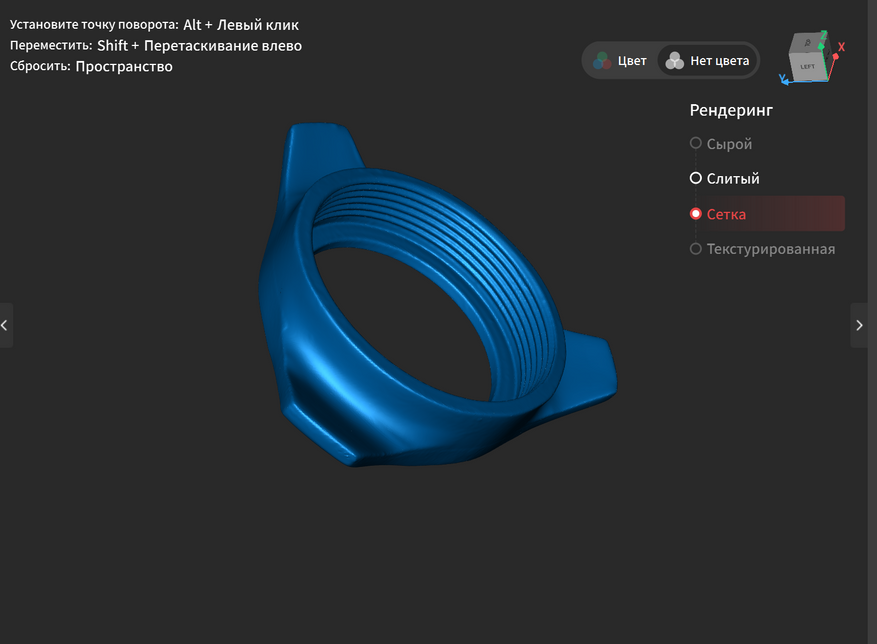This screenshot has height=644, width=877.
Task: Click the view orientation cube
Action: pyautogui.click(x=807, y=58)
